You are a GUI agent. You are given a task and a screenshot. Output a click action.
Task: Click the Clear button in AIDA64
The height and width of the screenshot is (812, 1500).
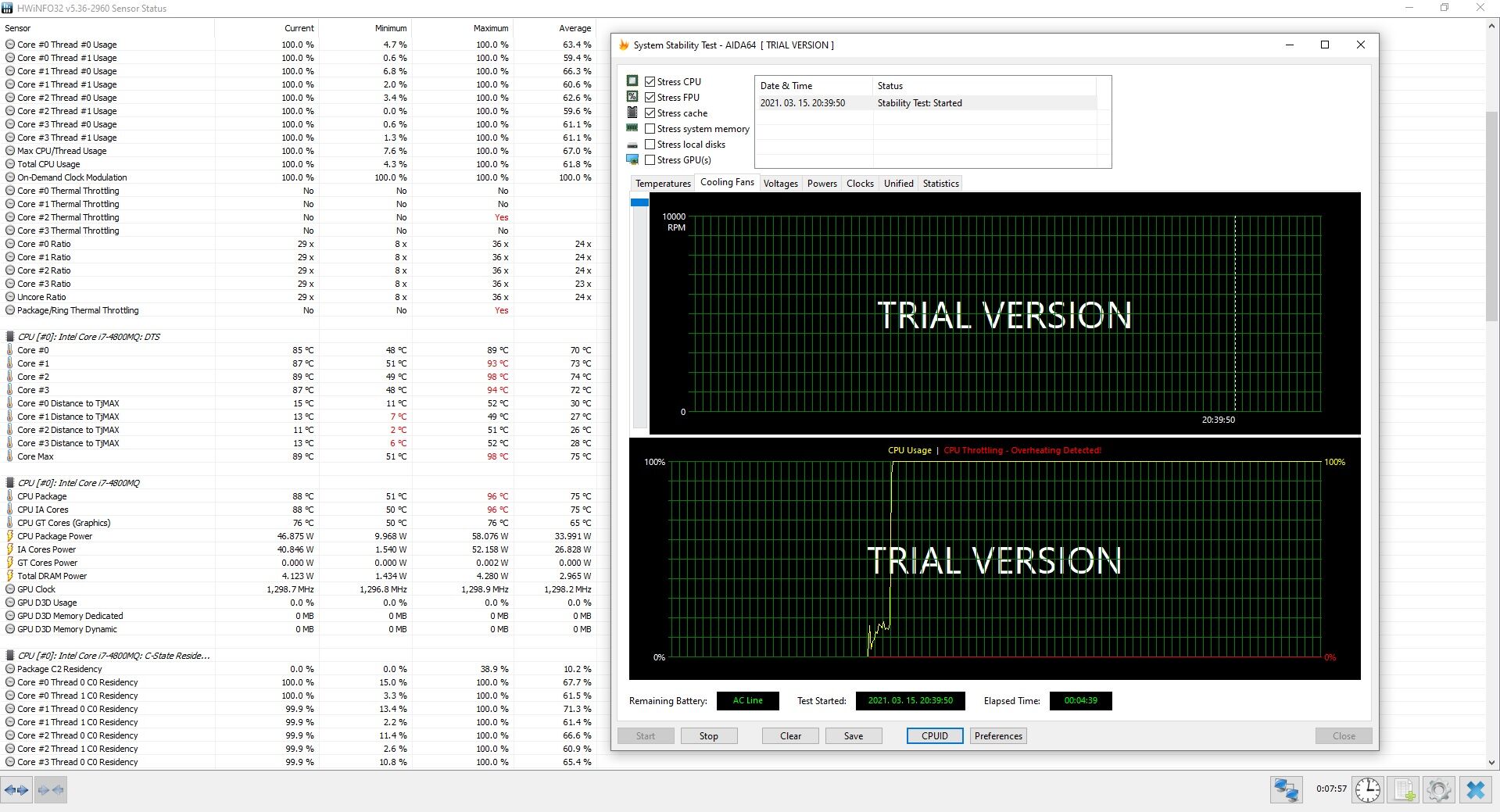[790, 736]
